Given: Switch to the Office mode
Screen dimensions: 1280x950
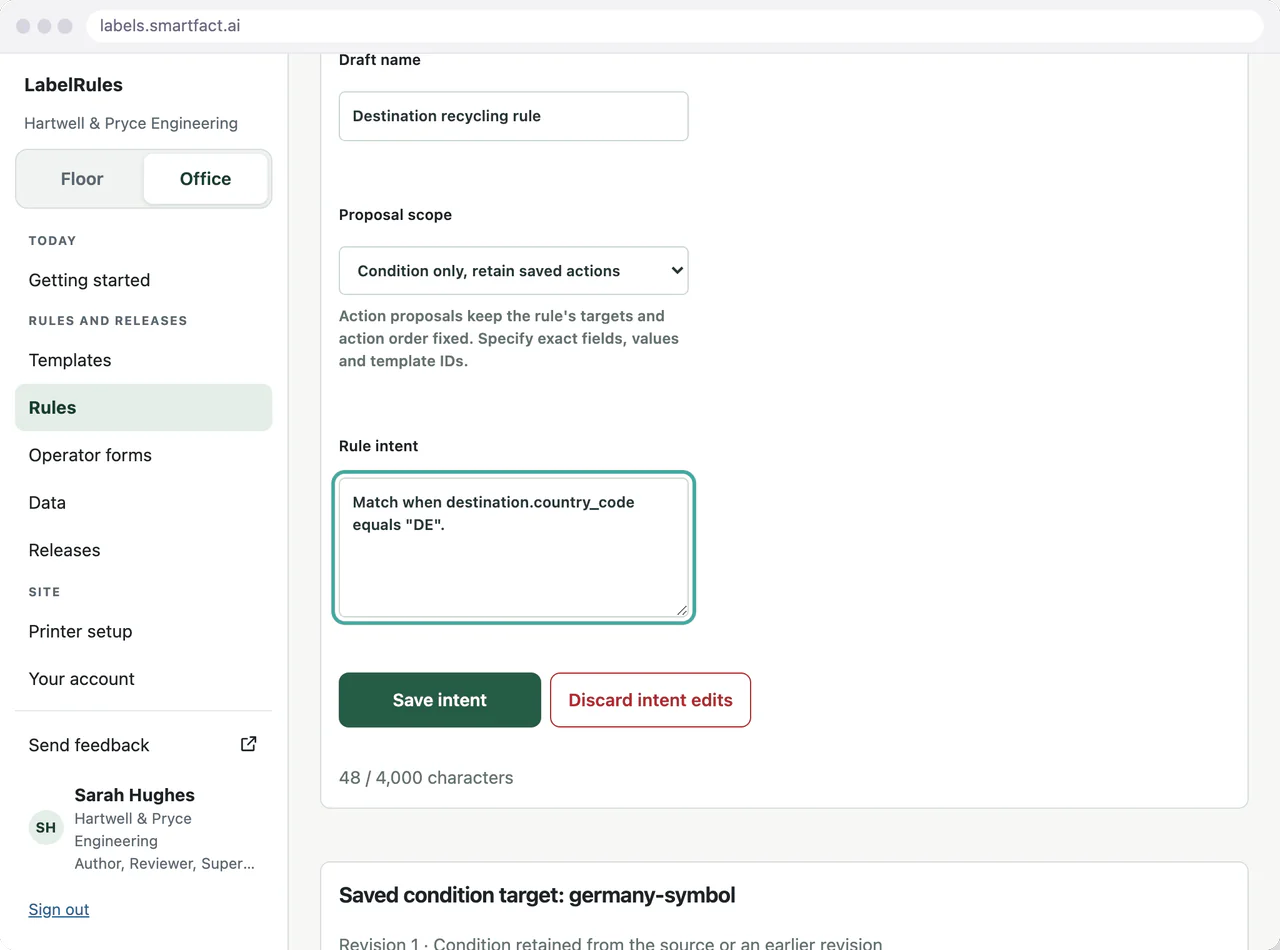Looking at the screenshot, I should click(x=205, y=179).
